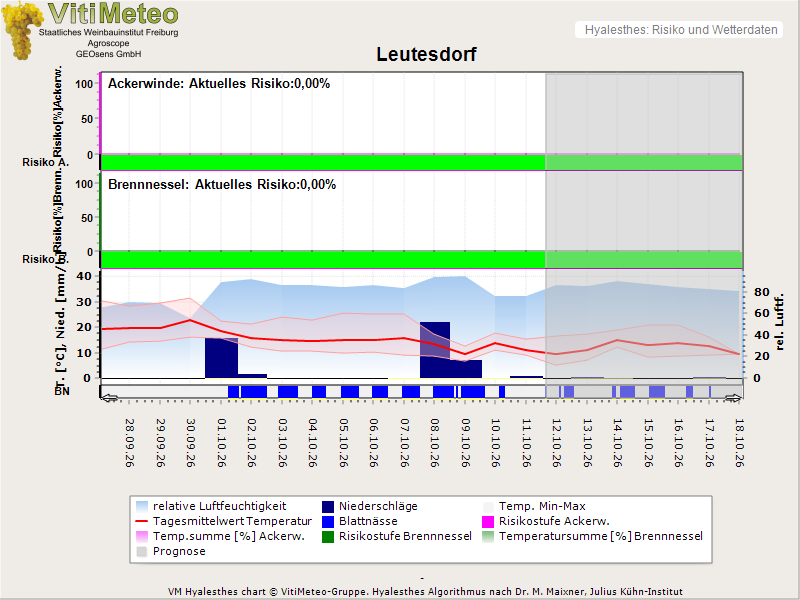Viewport: 800px width, 600px height.
Task: Click the date label 28.09.26
Action: click(x=130, y=443)
